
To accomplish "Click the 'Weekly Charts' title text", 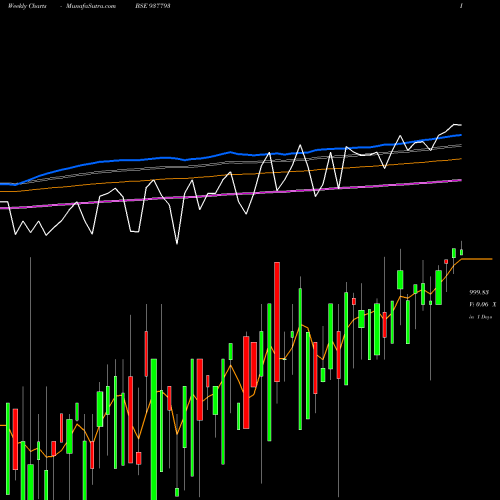I will point(27,6).
